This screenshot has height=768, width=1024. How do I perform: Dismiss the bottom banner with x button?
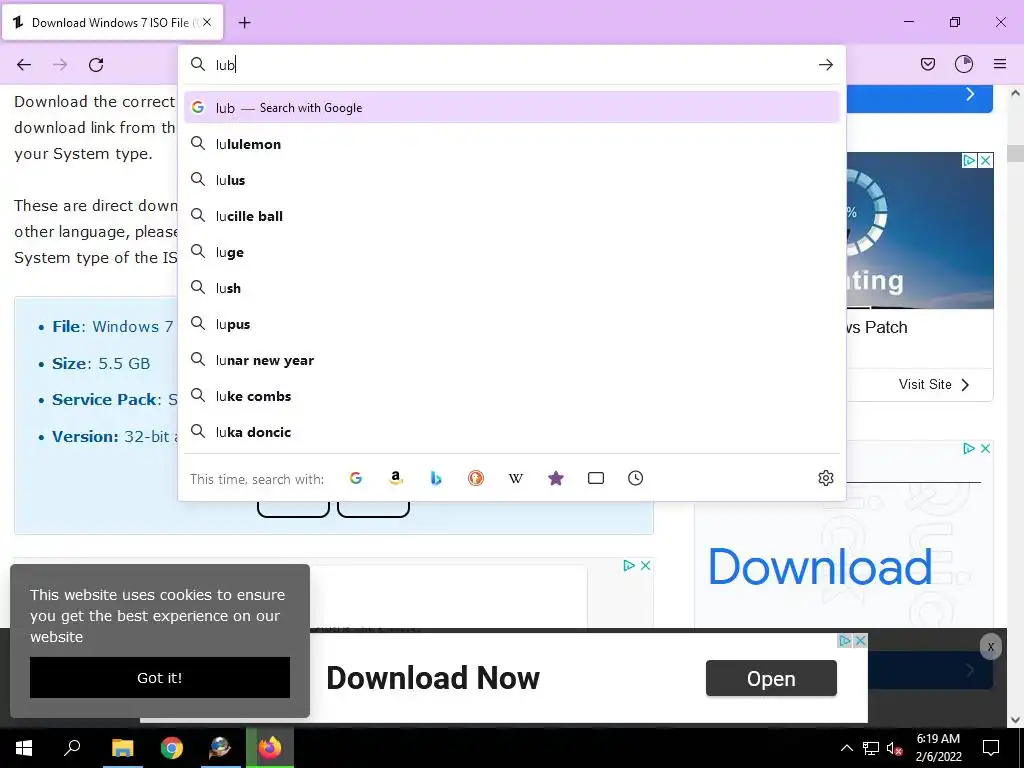(990, 647)
